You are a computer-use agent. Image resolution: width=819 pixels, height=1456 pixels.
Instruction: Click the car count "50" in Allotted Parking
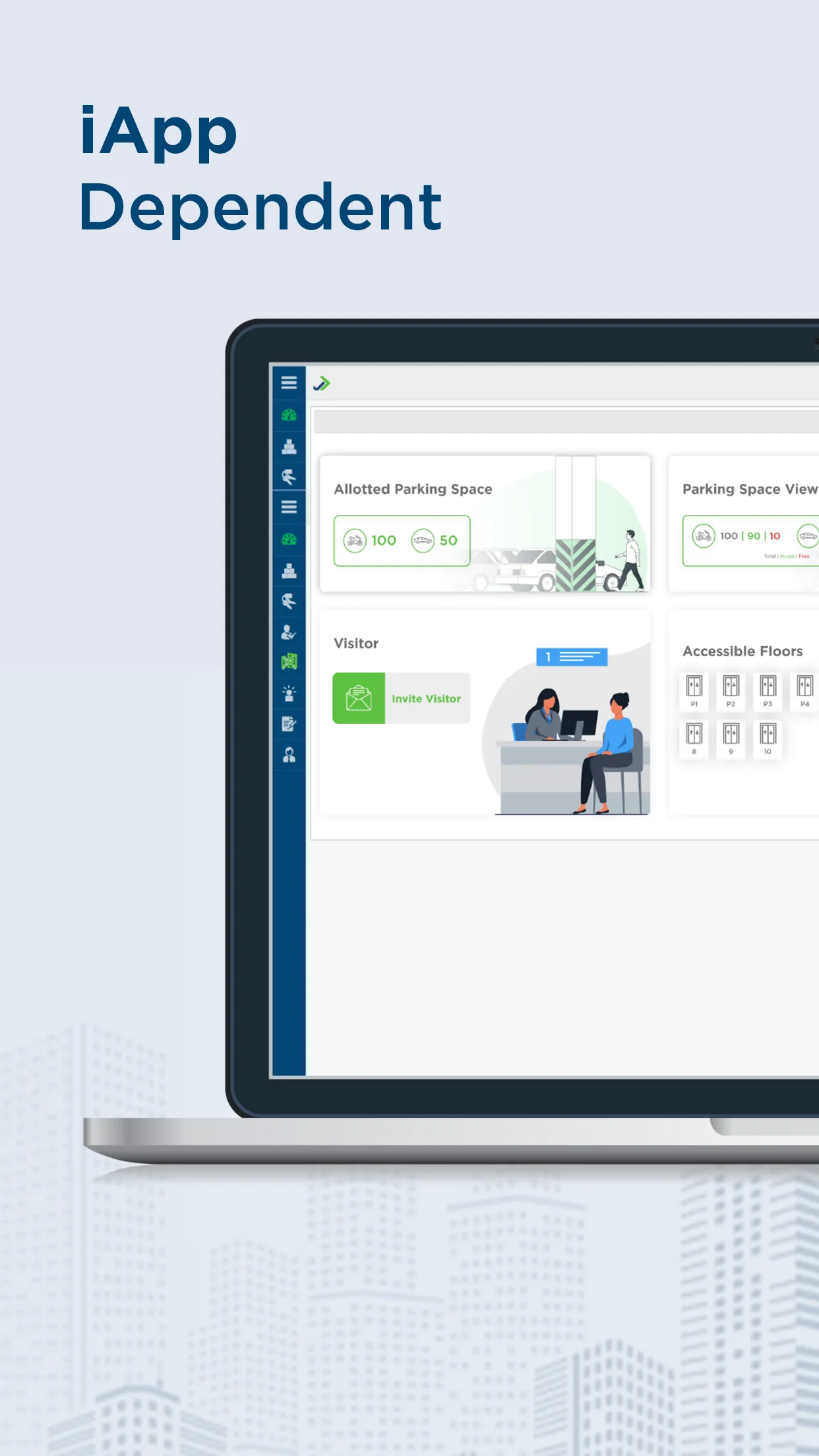click(448, 541)
